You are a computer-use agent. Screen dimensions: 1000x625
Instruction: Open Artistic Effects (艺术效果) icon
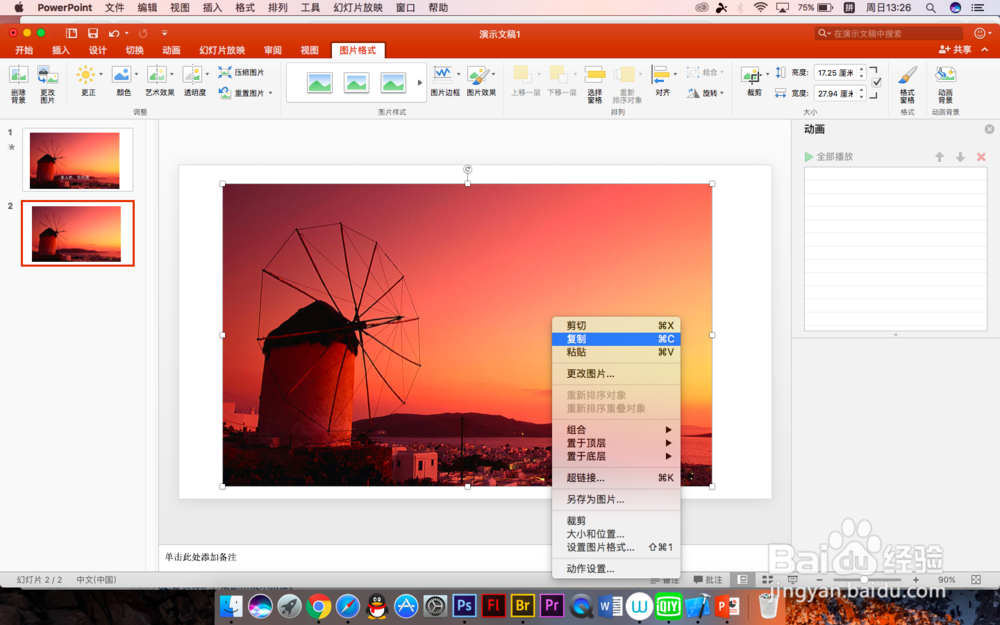coord(156,75)
